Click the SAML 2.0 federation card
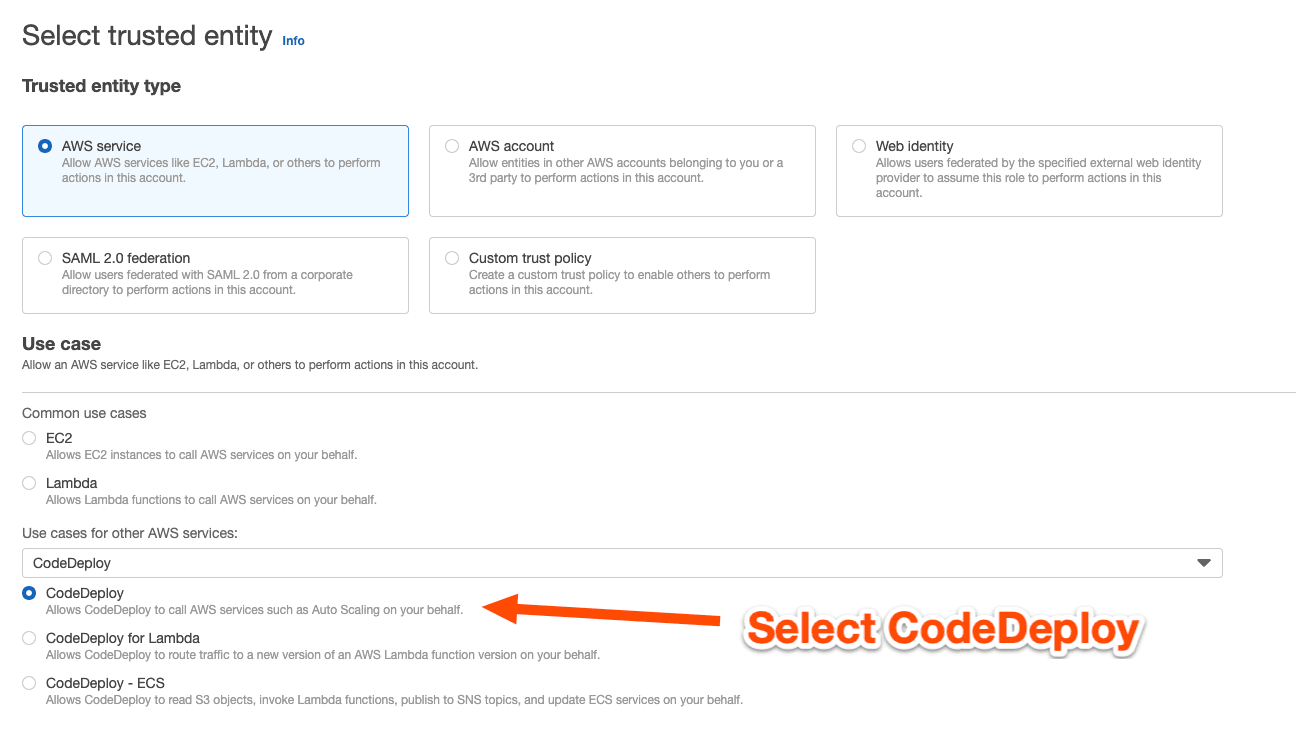Image resolution: width=1296 pixels, height=740 pixels. tap(215, 275)
